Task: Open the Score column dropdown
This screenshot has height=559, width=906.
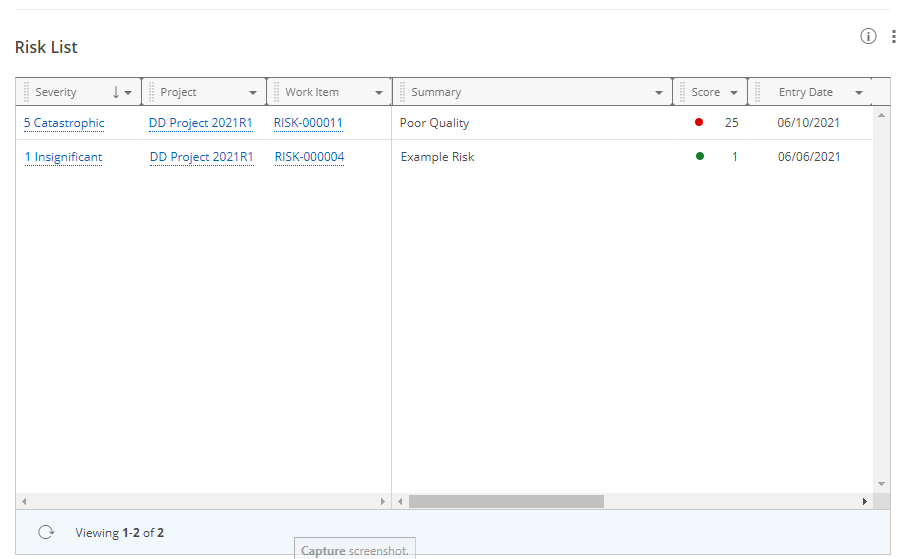Action: (734, 93)
